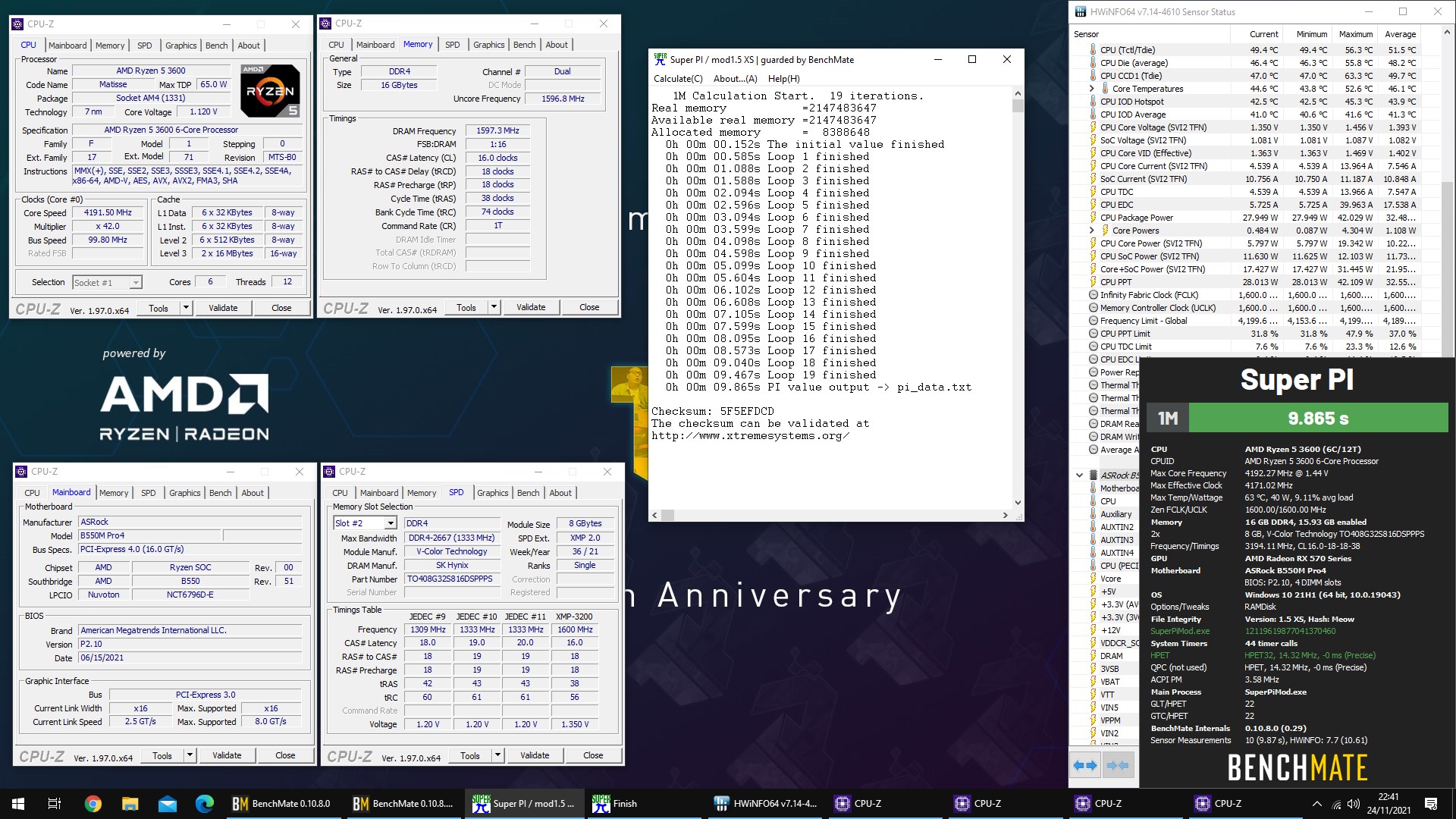The height and width of the screenshot is (819, 1456).
Task: Open Windows Start menu
Action: tap(18, 804)
